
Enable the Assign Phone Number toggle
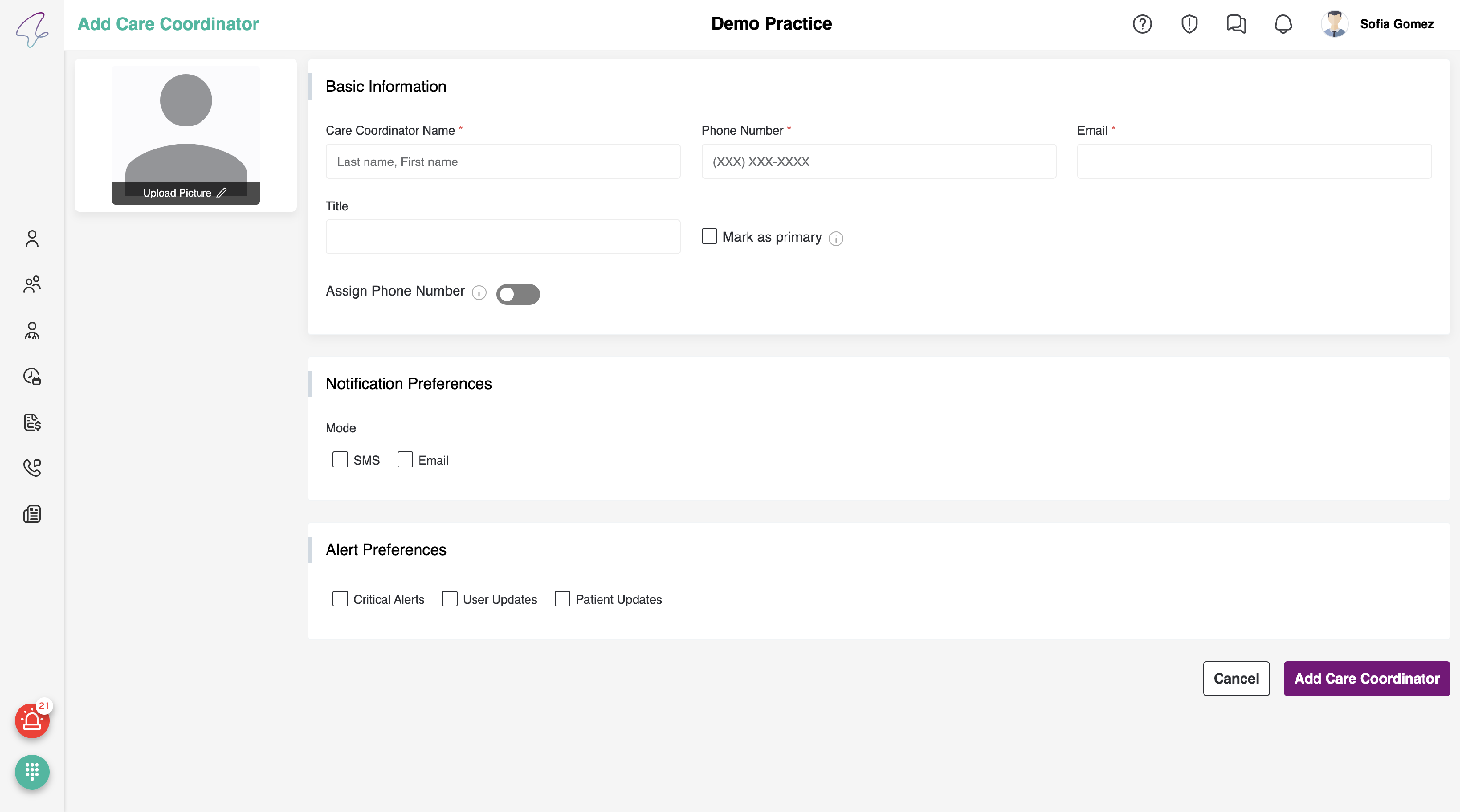coord(517,294)
